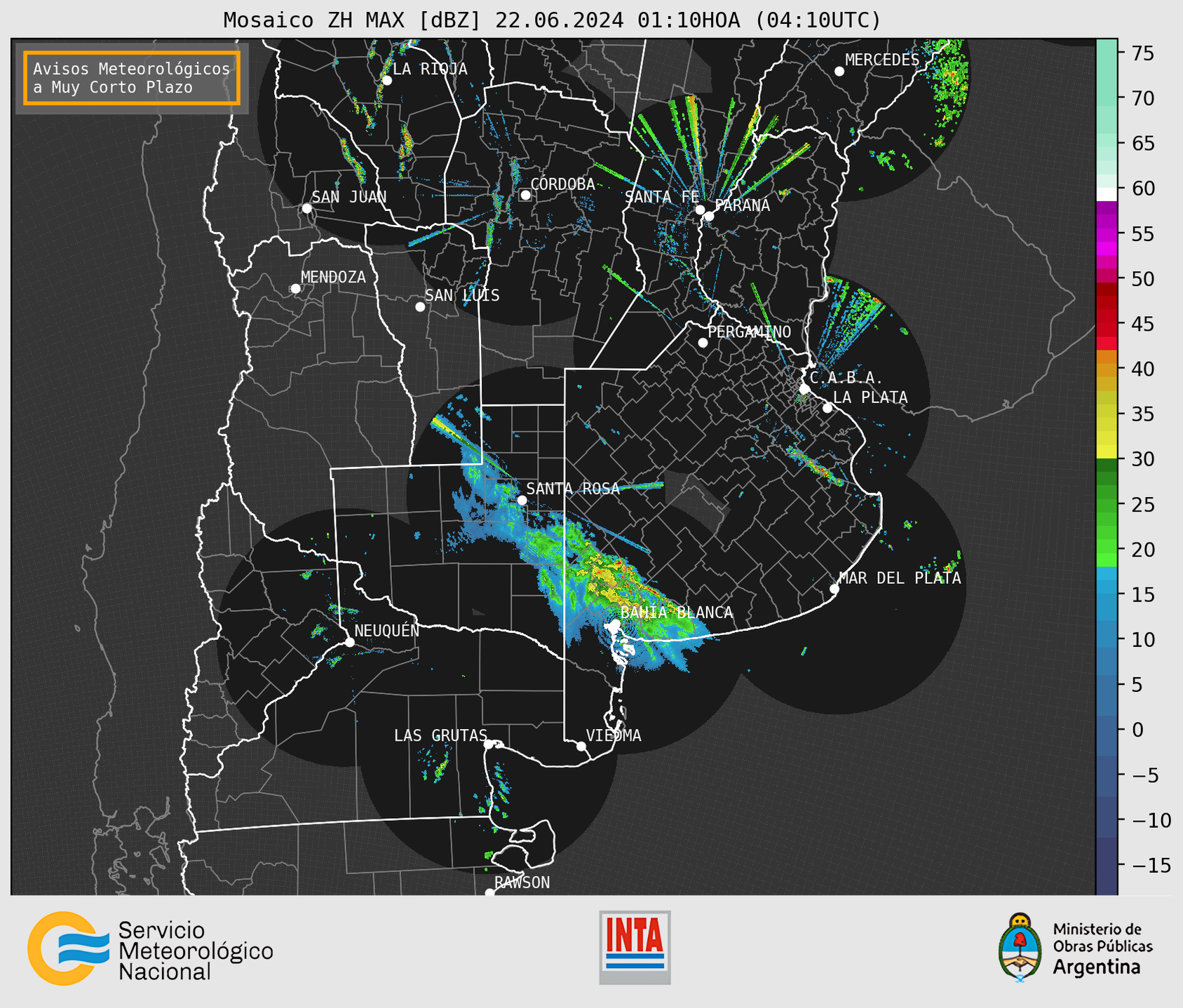This screenshot has width=1183, height=1008.
Task: Click the Bahía Blanca city marker dot
Action: (x=615, y=624)
